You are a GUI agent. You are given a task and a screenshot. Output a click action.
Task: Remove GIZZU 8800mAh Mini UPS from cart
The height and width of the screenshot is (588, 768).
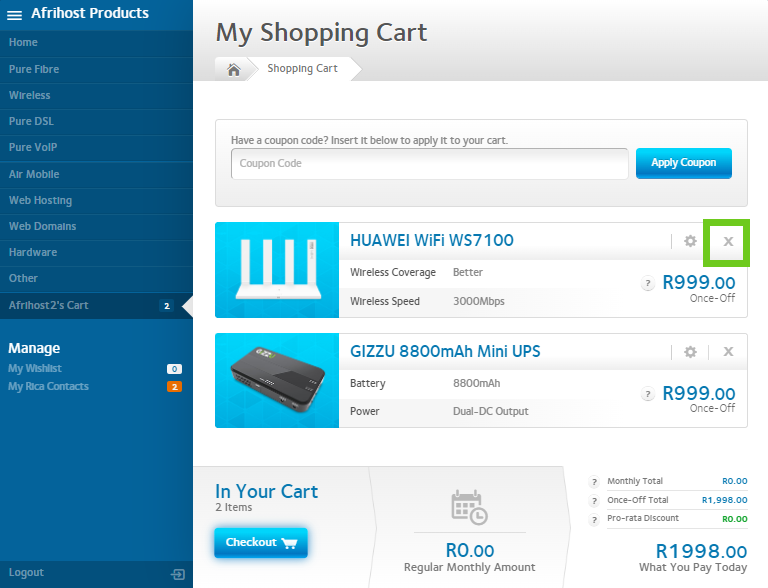tap(728, 352)
